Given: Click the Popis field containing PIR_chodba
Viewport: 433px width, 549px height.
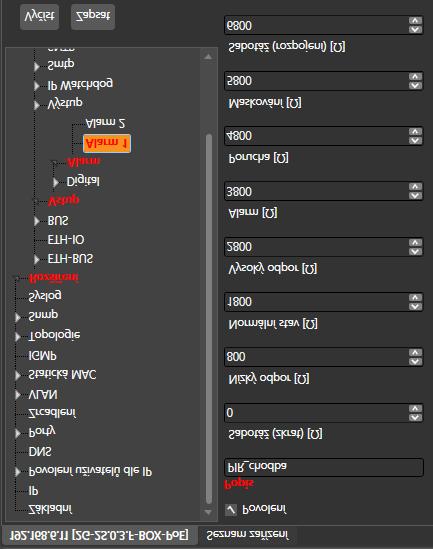Looking at the screenshot, I should click(323, 467).
